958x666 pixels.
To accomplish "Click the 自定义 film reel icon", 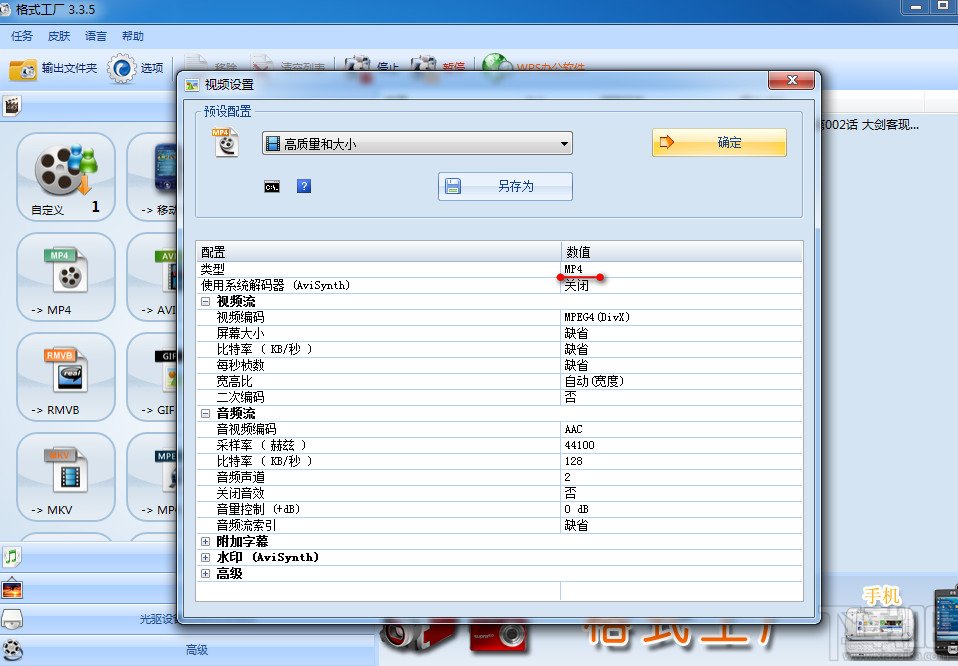I will pyautogui.click(x=66, y=170).
